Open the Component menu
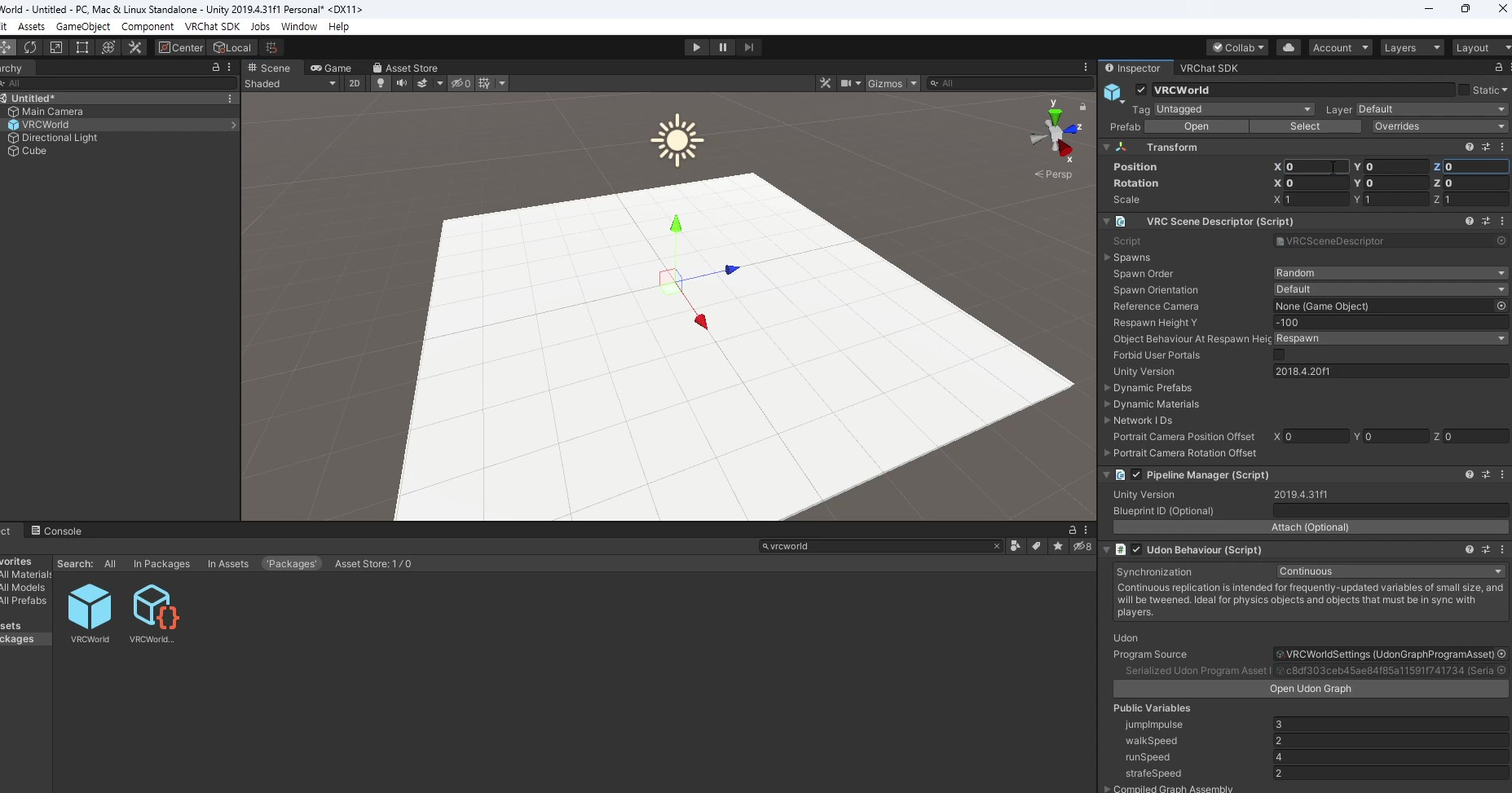1512x793 pixels. (148, 26)
